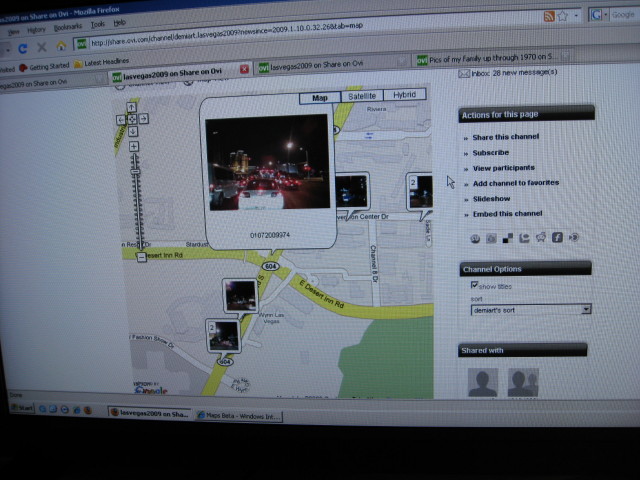The width and height of the screenshot is (640, 480).
Task: Share via the Facebook icon
Action: (557, 237)
